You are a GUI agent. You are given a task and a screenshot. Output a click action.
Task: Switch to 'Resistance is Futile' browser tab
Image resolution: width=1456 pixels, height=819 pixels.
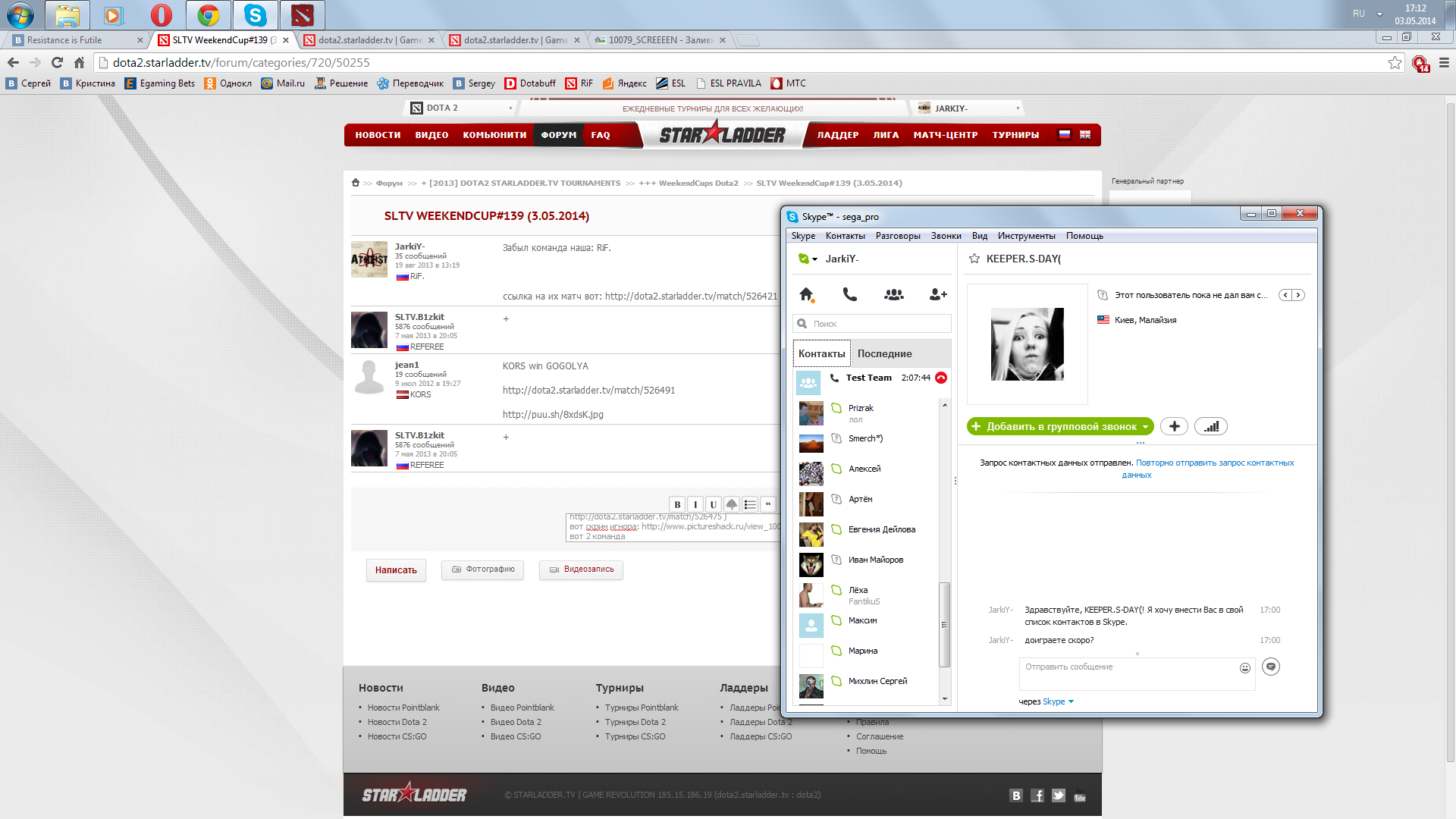[x=76, y=40]
